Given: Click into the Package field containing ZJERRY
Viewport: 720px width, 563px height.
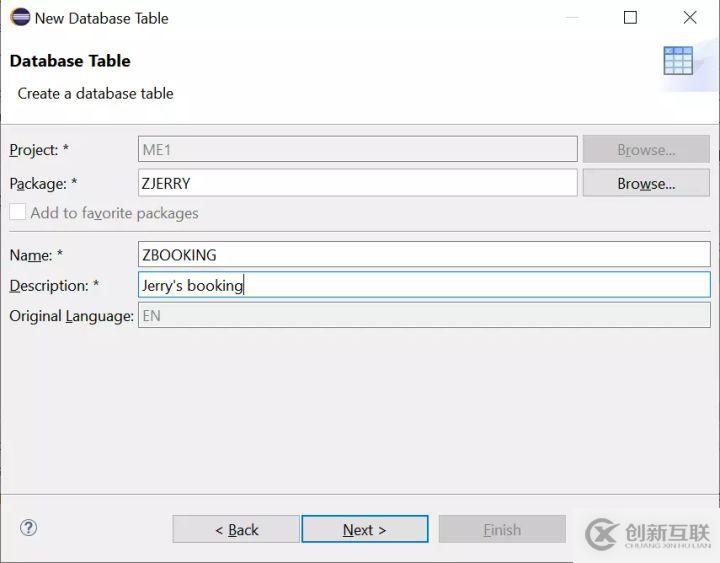Looking at the screenshot, I should 358,183.
